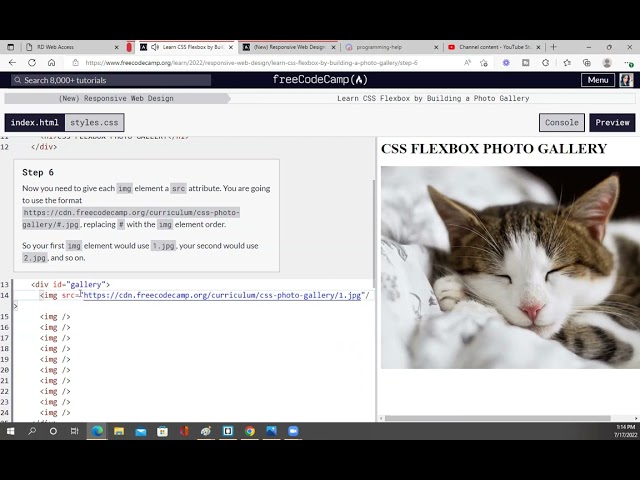Viewport: 640px width, 480px height.
Task: Switch to the (New) Responsive Web Design tab
Action: (x=290, y=47)
